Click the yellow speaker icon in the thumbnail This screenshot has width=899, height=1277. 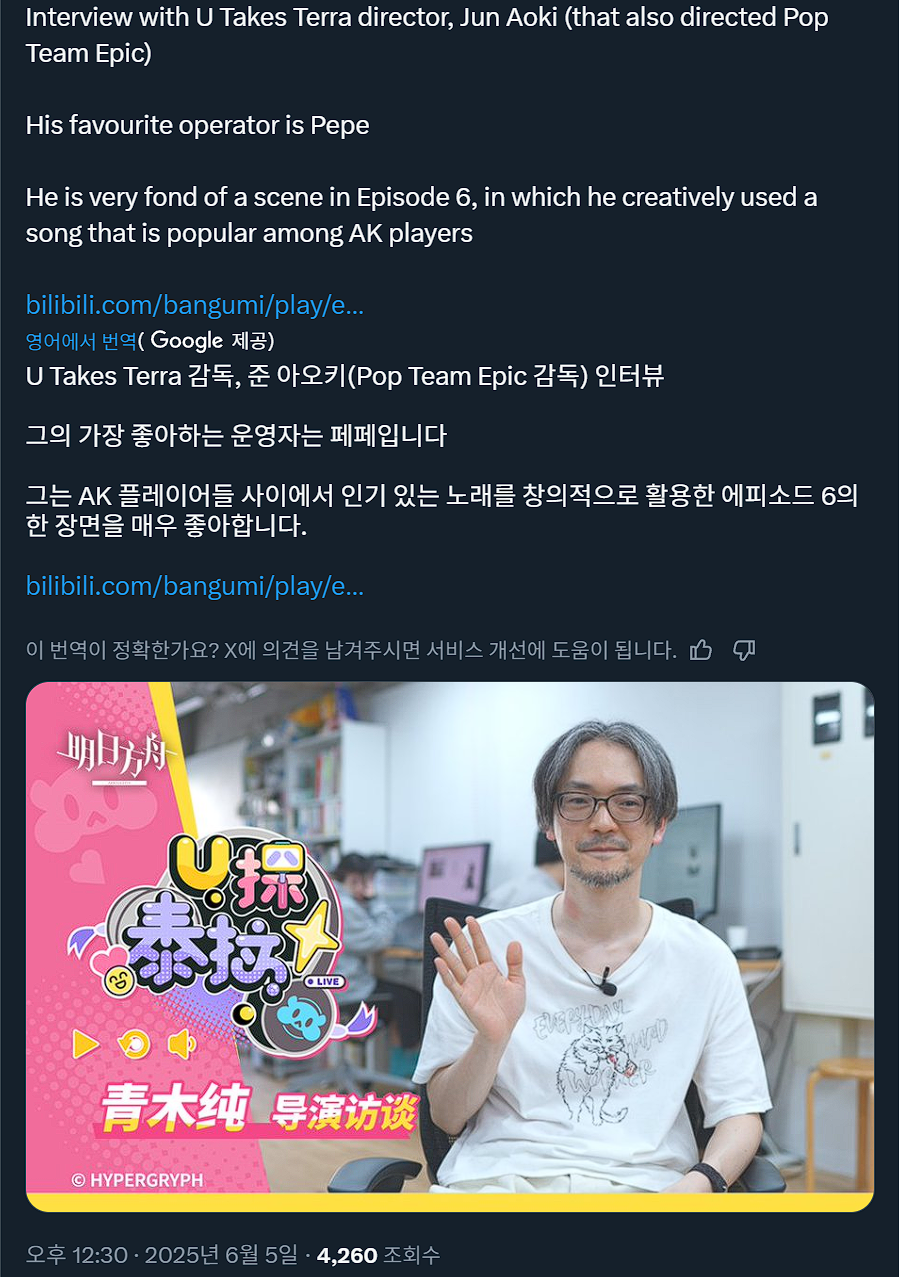click(x=182, y=1045)
